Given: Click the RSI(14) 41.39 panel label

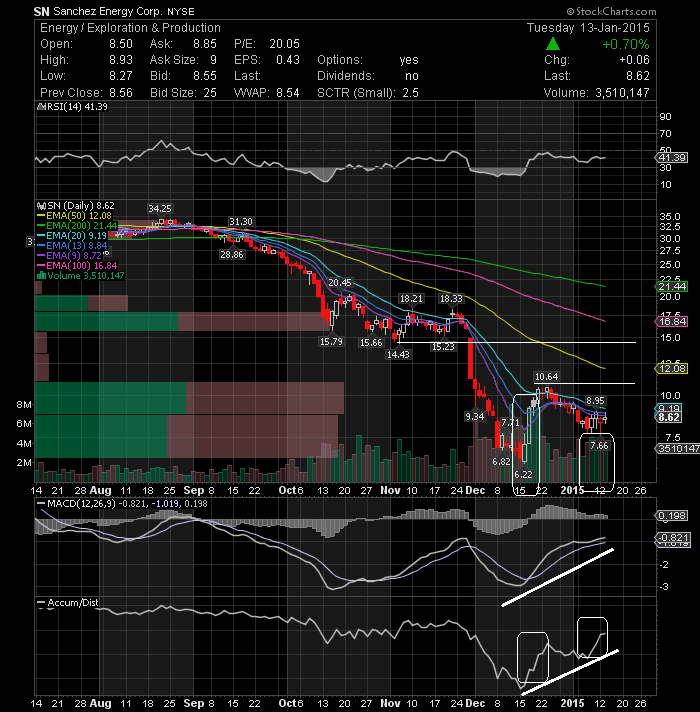Looking at the screenshot, I should [x=77, y=107].
